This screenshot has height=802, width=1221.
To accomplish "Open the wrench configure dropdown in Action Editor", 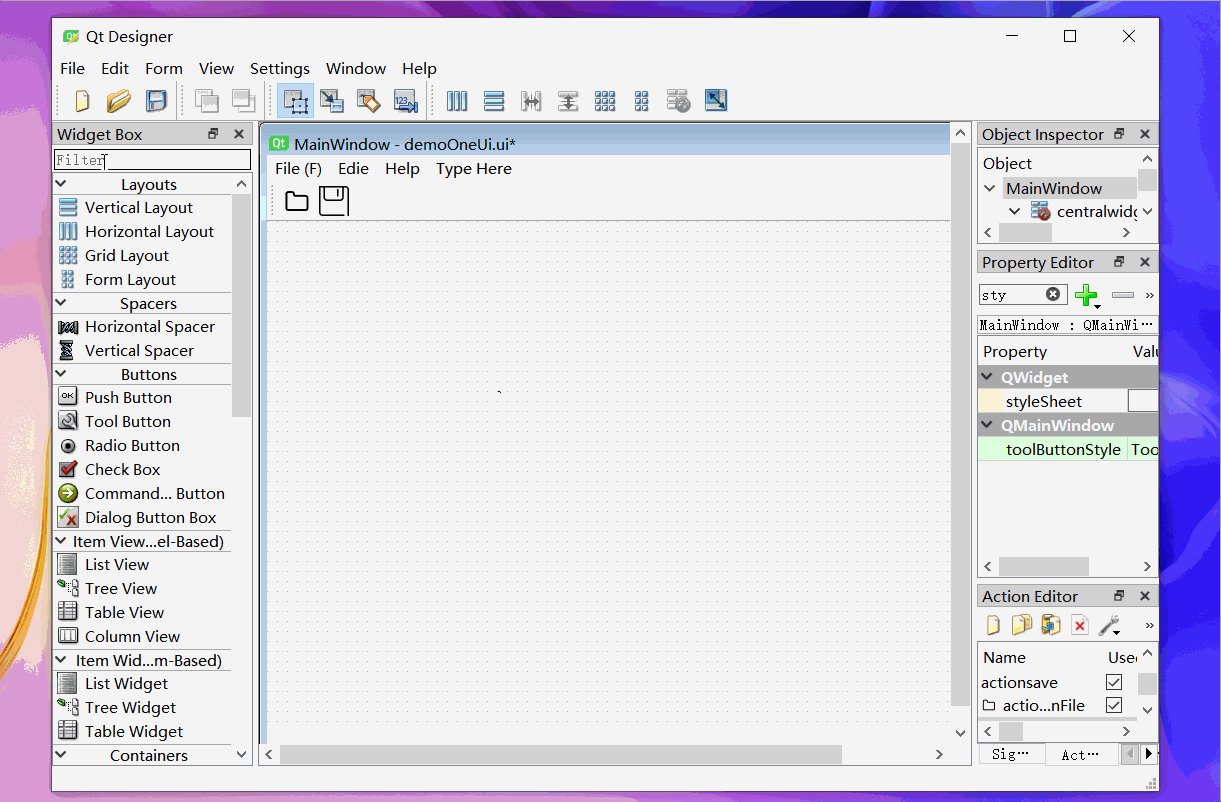I will pyautogui.click(x=1110, y=626).
